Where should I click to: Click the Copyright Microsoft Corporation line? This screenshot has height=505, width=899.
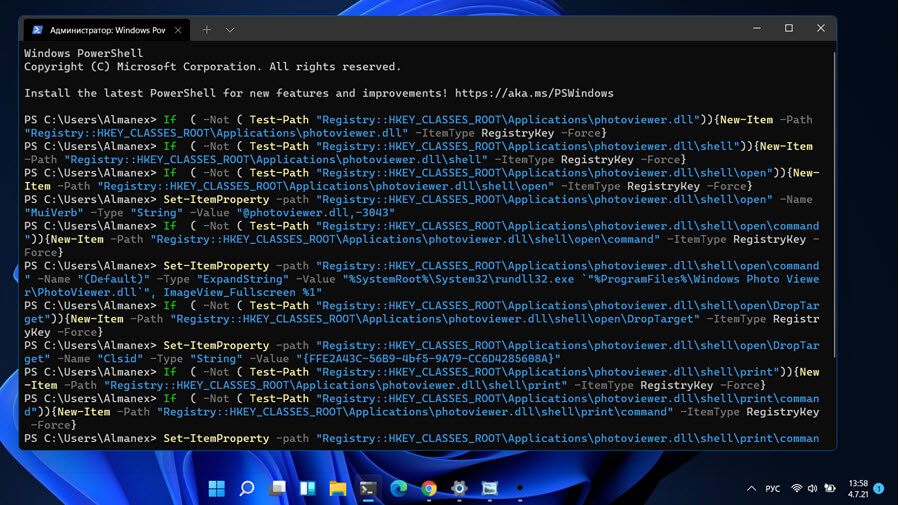(212, 66)
